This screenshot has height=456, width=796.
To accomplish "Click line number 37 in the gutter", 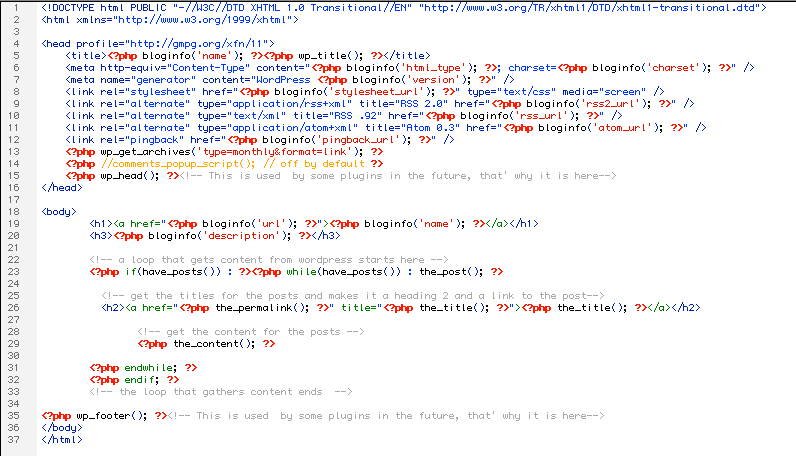I will click(x=14, y=439).
